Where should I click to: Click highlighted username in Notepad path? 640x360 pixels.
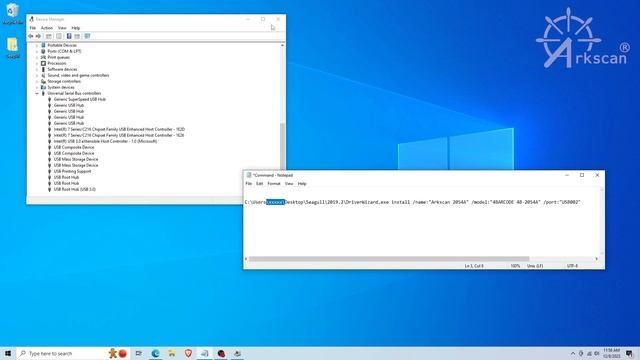275,202
